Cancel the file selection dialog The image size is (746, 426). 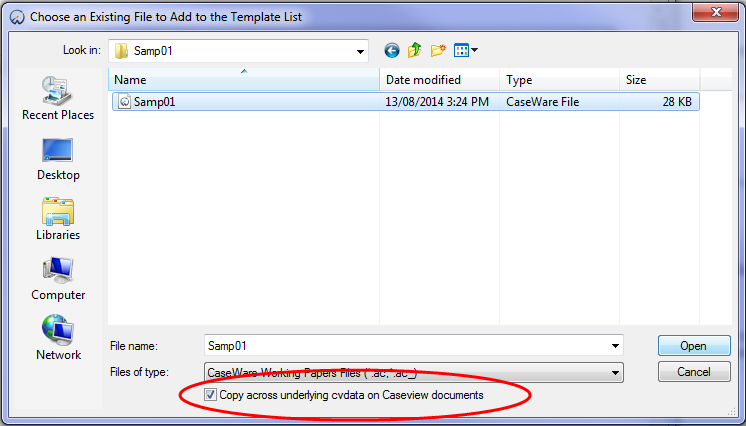pyautogui.click(x=694, y=372)
